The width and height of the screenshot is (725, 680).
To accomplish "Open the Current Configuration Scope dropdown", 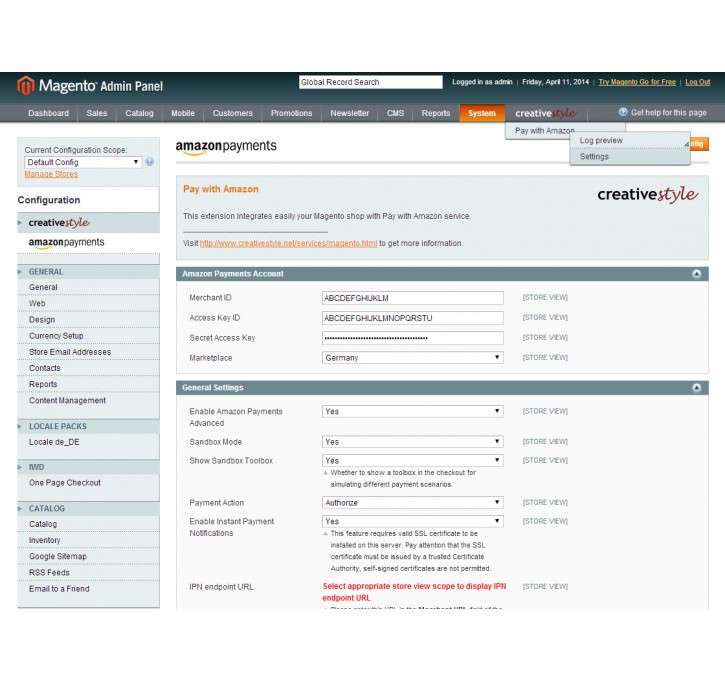I will pos(83,162).
